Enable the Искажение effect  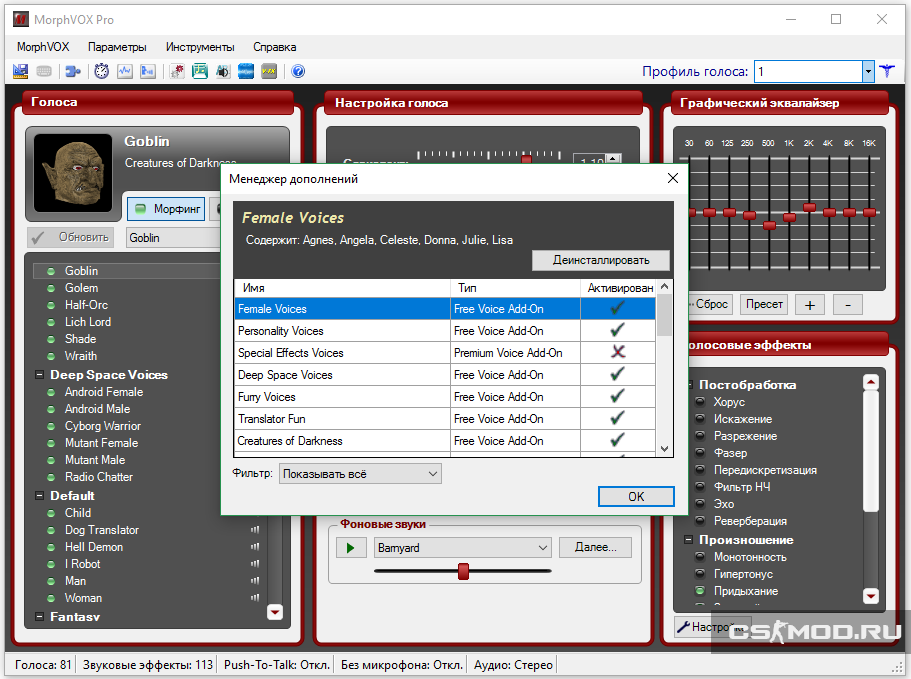click(701, 419)
